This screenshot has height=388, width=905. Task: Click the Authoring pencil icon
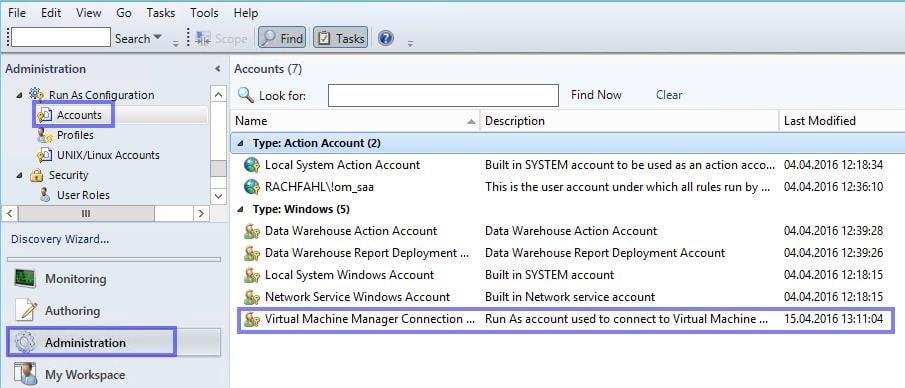coord(25,310)
